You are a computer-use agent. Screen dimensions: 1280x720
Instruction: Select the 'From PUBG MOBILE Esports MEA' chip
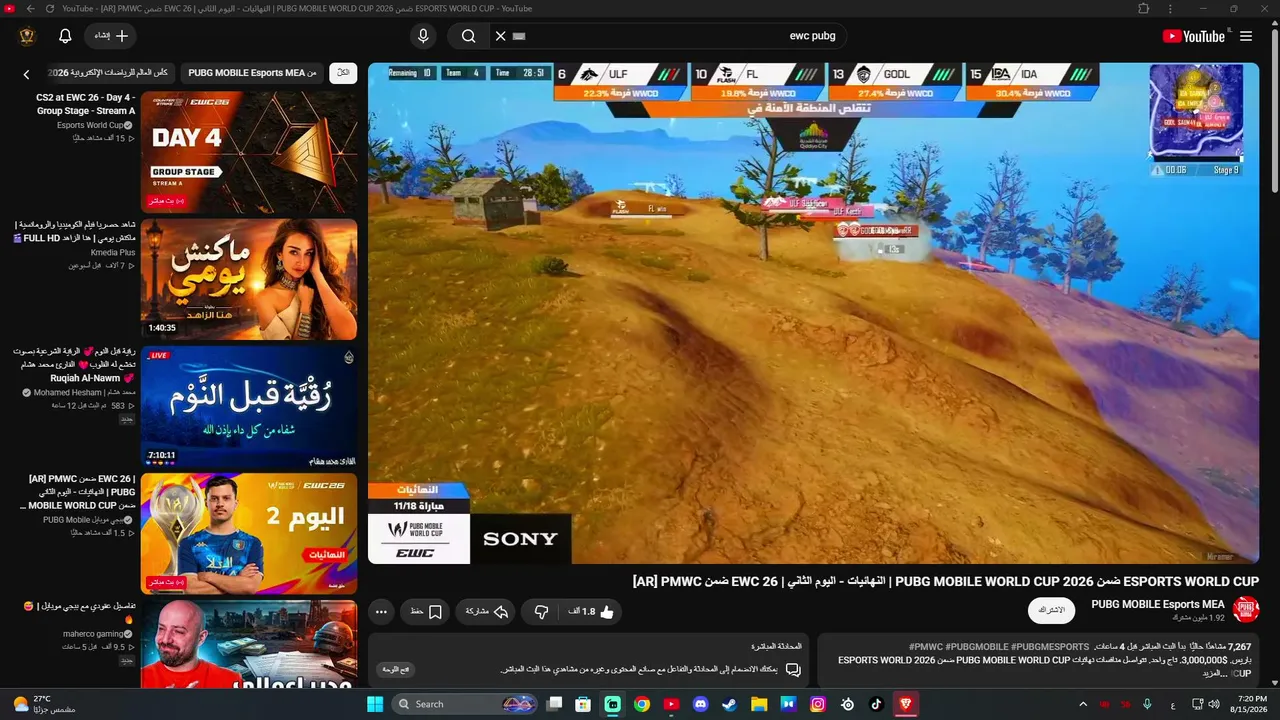click(253, 73)
